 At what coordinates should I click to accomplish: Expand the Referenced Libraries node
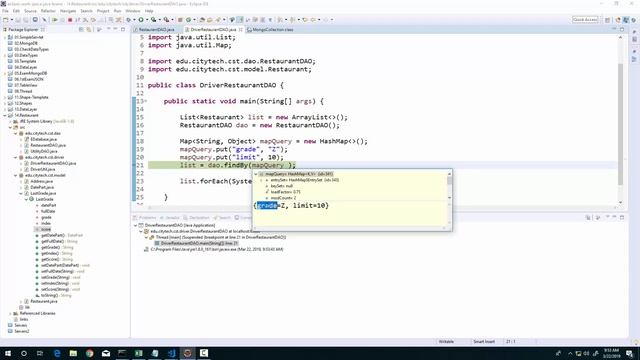point(11,313)
